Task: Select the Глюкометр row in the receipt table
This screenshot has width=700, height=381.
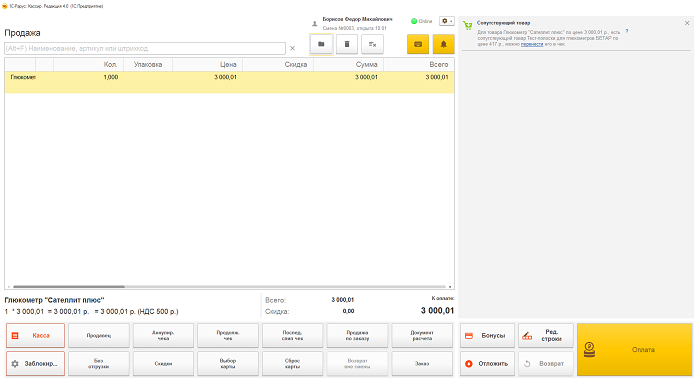Action: click(229, 82)
